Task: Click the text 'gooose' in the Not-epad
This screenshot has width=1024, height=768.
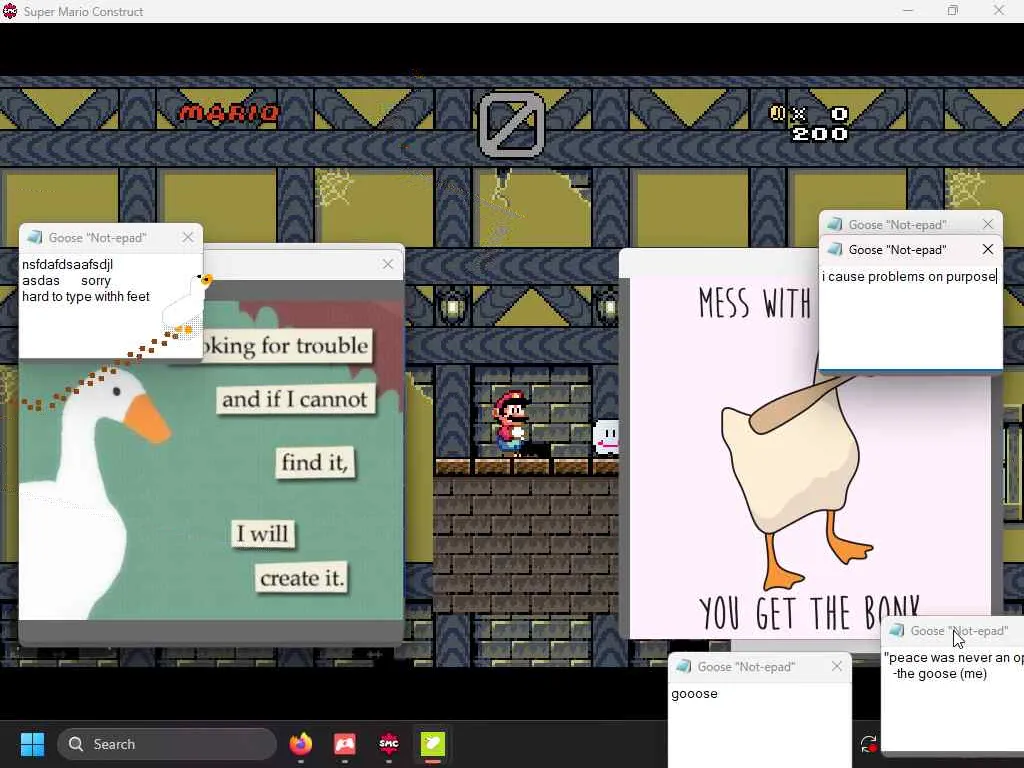Action: point(694,694)
